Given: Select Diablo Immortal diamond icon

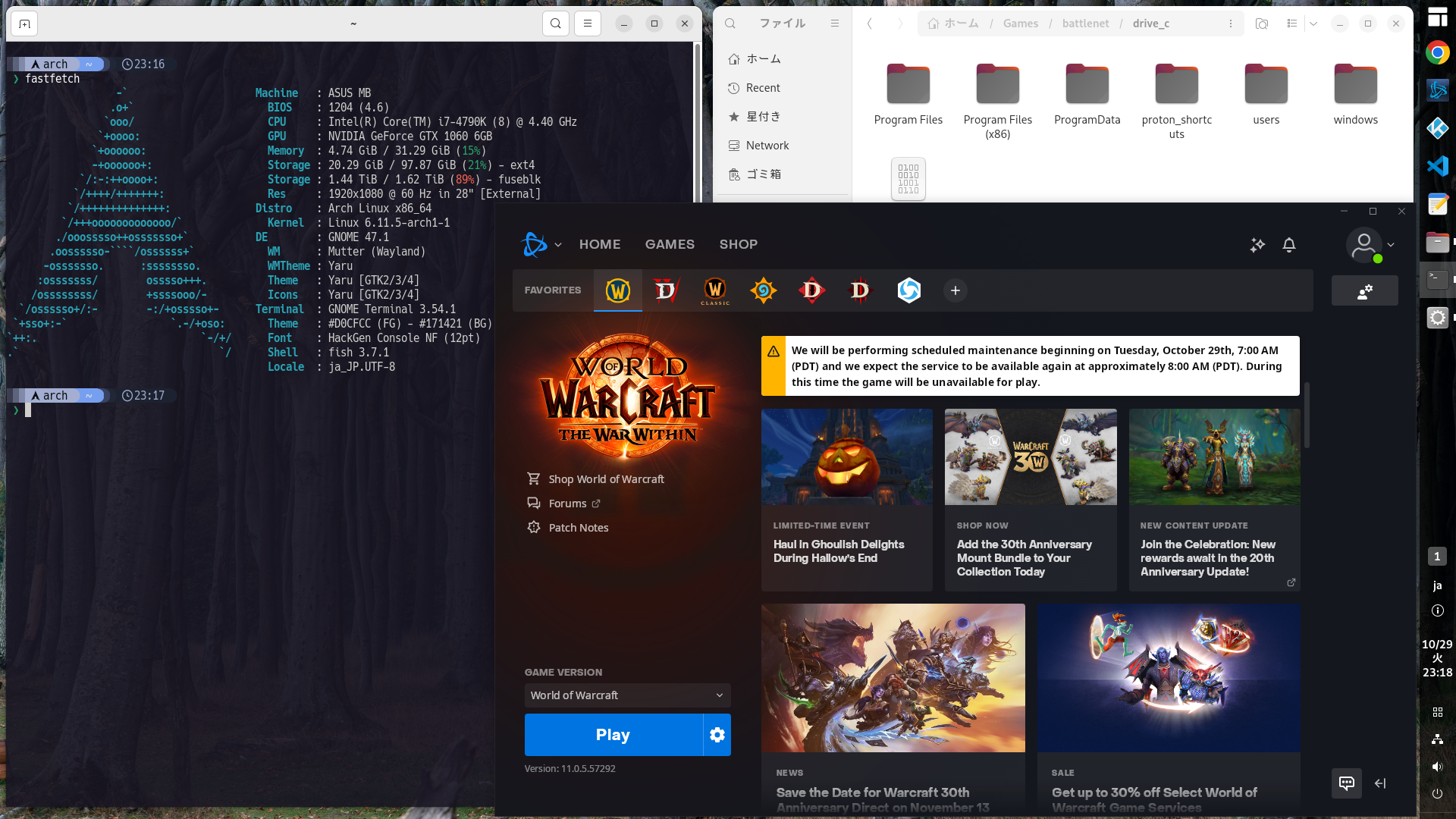Looking at the screenshot, I should [x=812, y=290].
